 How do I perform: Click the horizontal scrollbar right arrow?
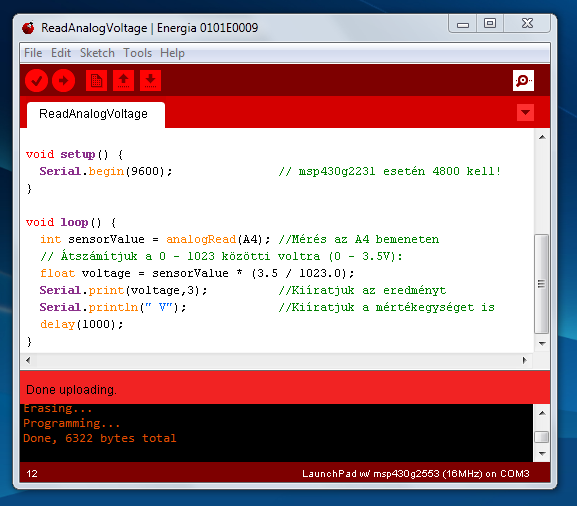click(525, 360)
